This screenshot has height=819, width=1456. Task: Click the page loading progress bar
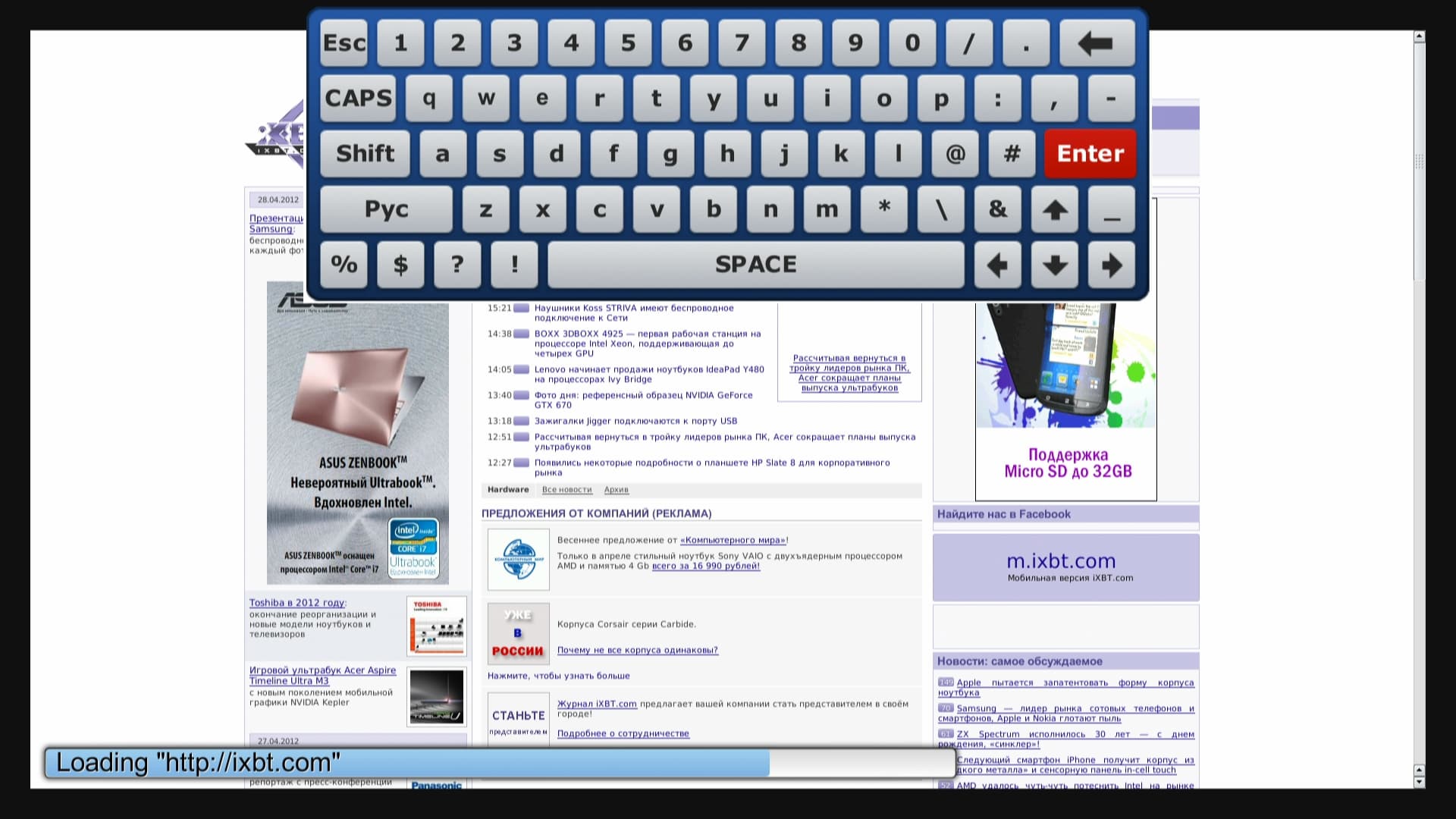pyautogui.click(x=499, y=763)
